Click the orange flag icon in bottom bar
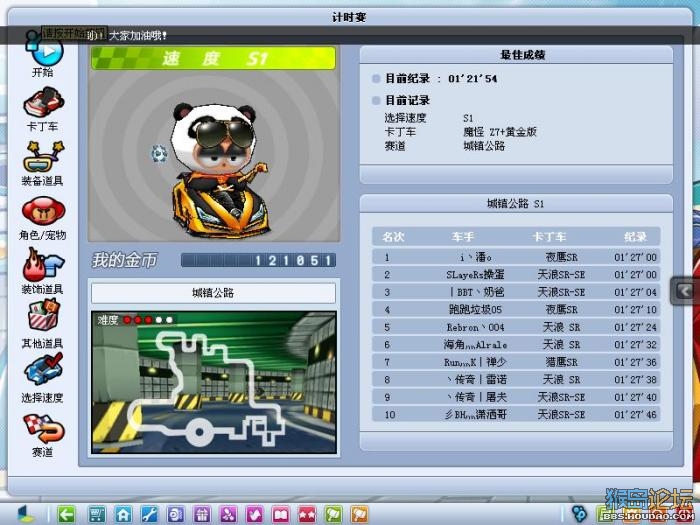The width and height of the screenshot is (700, 525). 360,514
